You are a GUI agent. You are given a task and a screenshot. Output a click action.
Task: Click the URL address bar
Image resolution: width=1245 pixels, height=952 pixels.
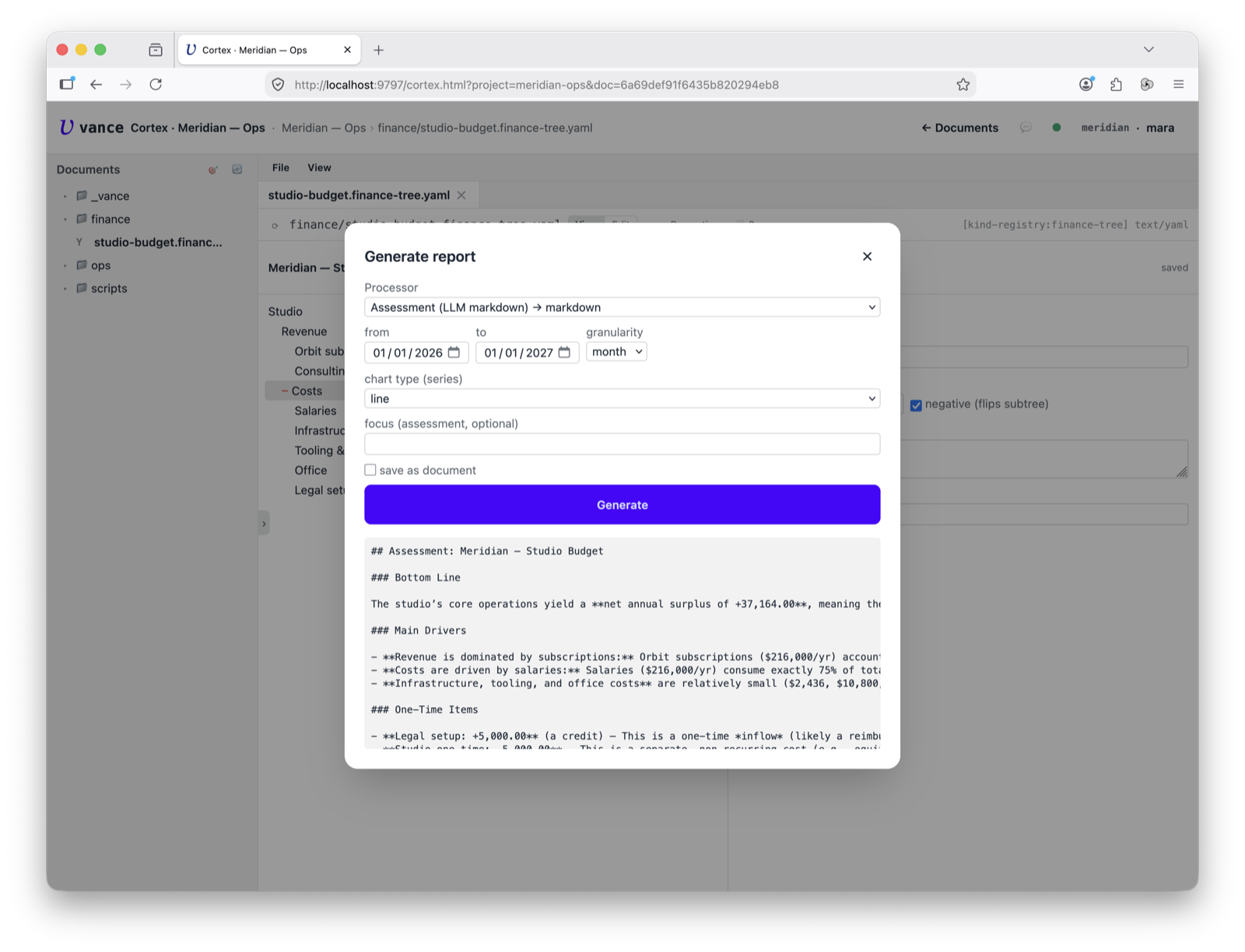[x=620, y=85]
